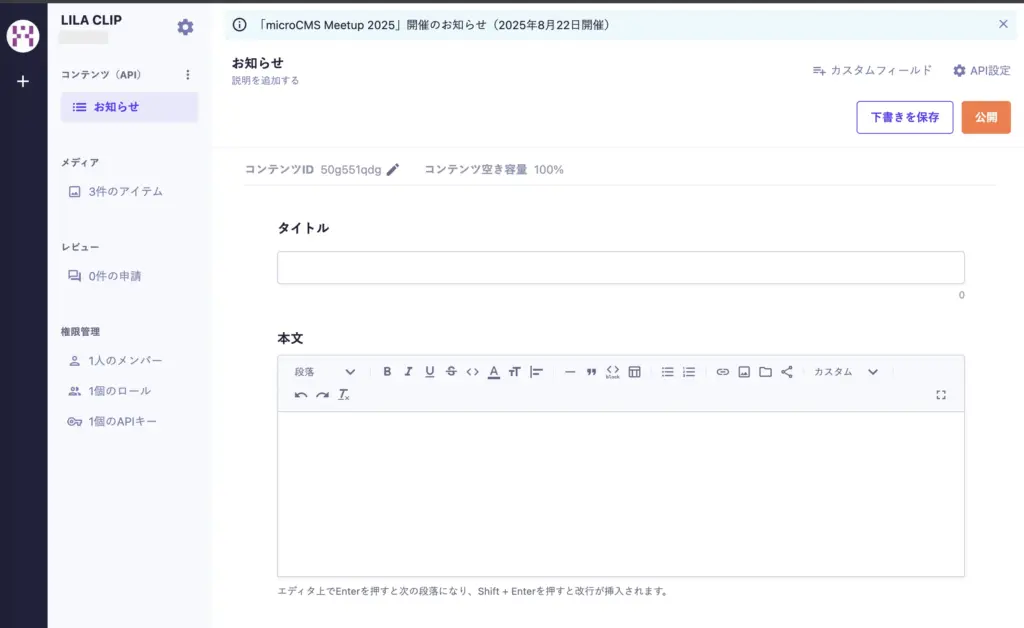Click the info icon in the announcement banner

(x=240, y=25)
